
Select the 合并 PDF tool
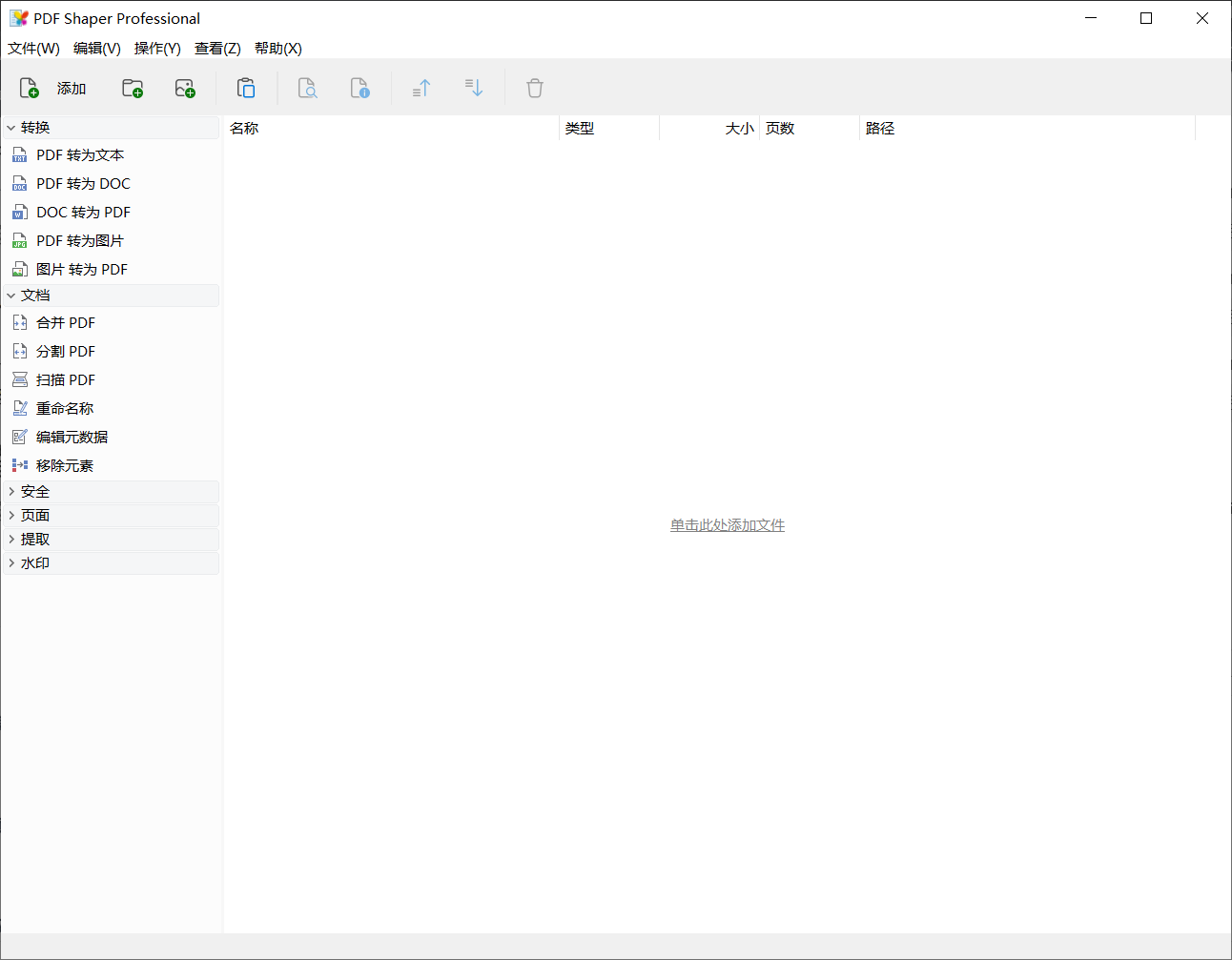point(64,322)
